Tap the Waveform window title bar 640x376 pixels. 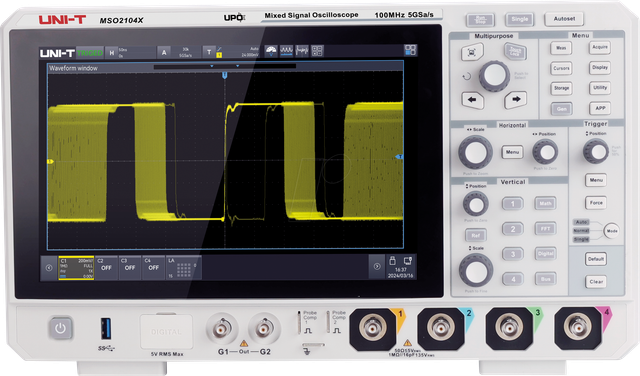pyautogui.click(x=225, y=67)
